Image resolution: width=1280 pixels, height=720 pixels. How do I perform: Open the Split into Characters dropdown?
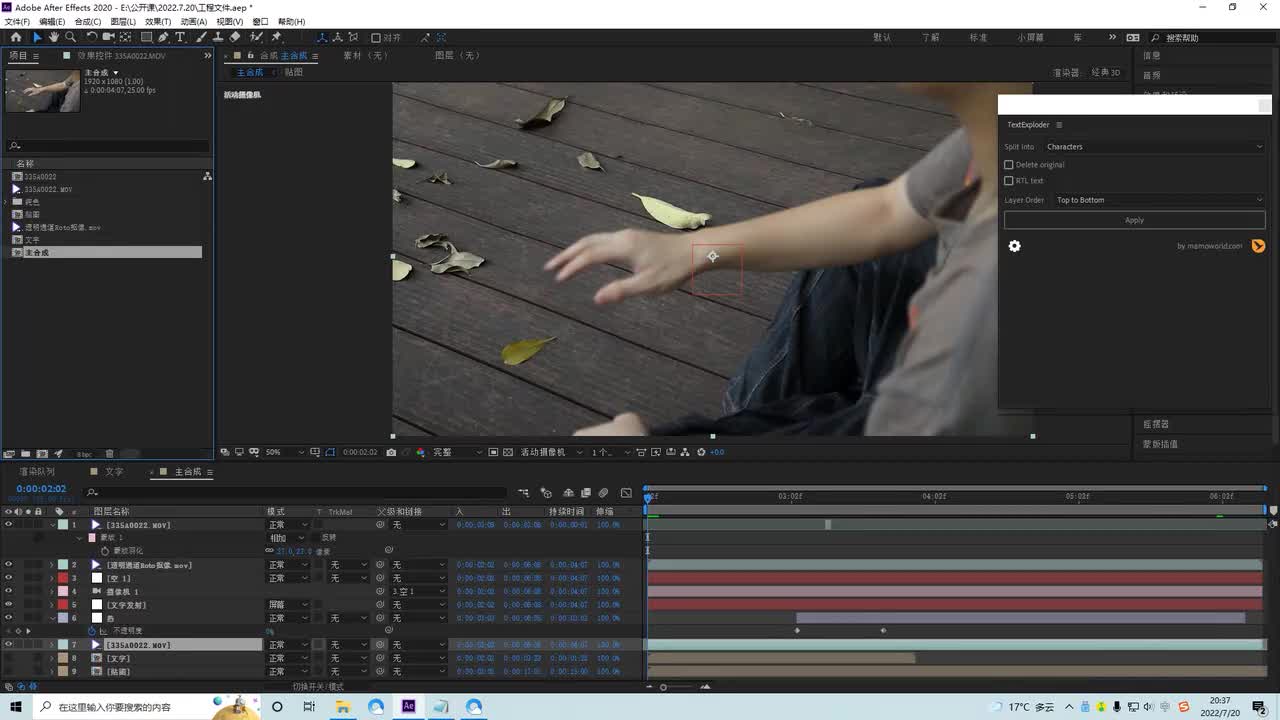coord(1154,147)
